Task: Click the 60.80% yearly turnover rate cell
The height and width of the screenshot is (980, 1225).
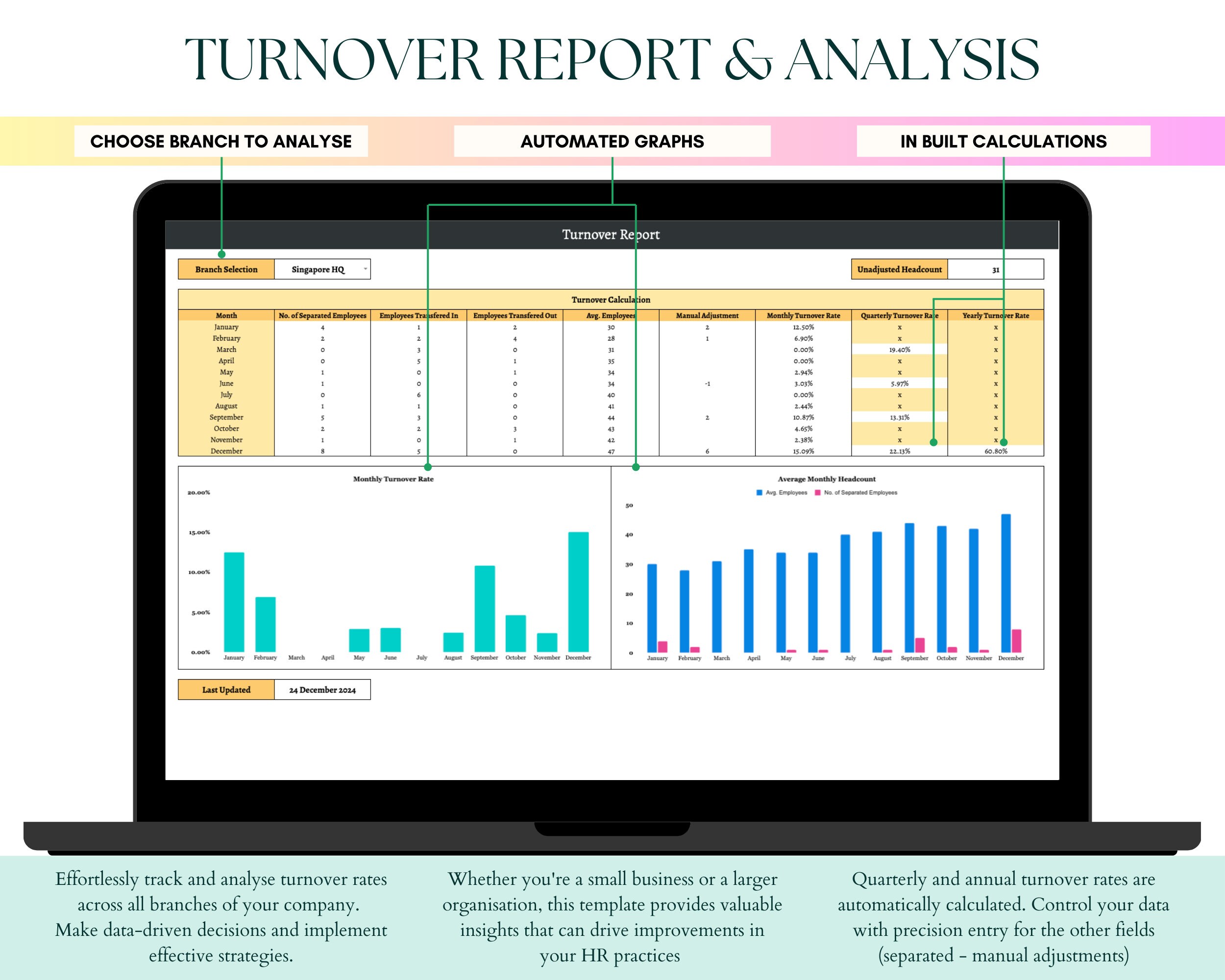Action: click(x=996, y=451)
